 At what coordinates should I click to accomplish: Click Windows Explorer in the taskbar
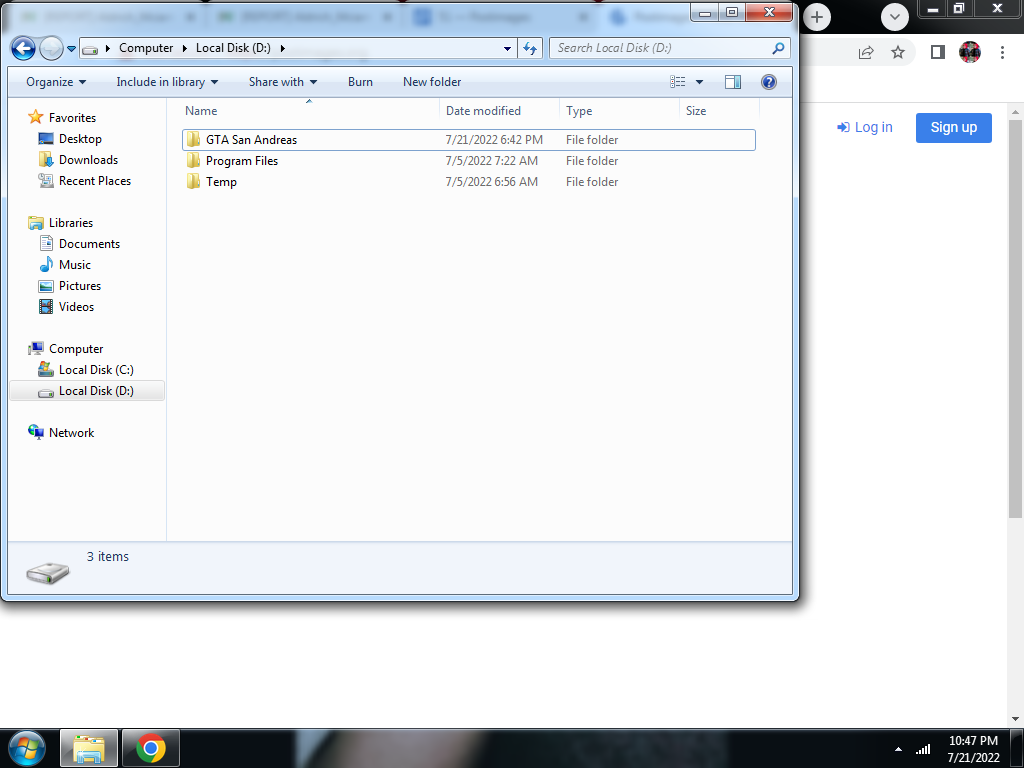(x=89, y=748)
